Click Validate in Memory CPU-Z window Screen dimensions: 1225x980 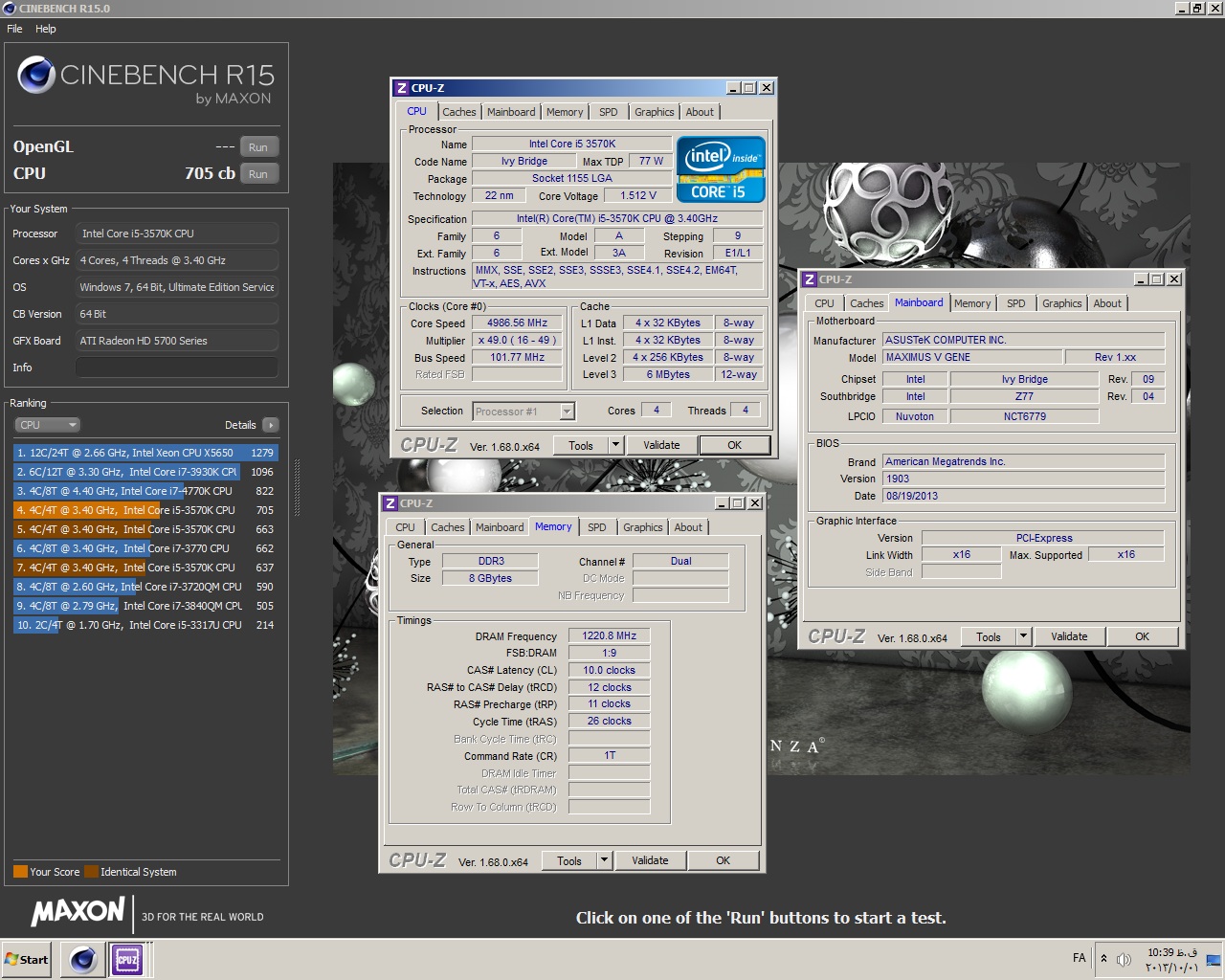(x=650, y=860)
